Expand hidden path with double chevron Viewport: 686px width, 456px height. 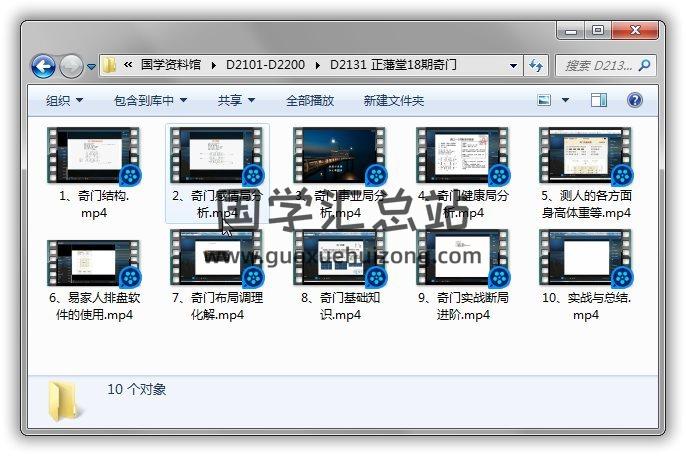128,65
